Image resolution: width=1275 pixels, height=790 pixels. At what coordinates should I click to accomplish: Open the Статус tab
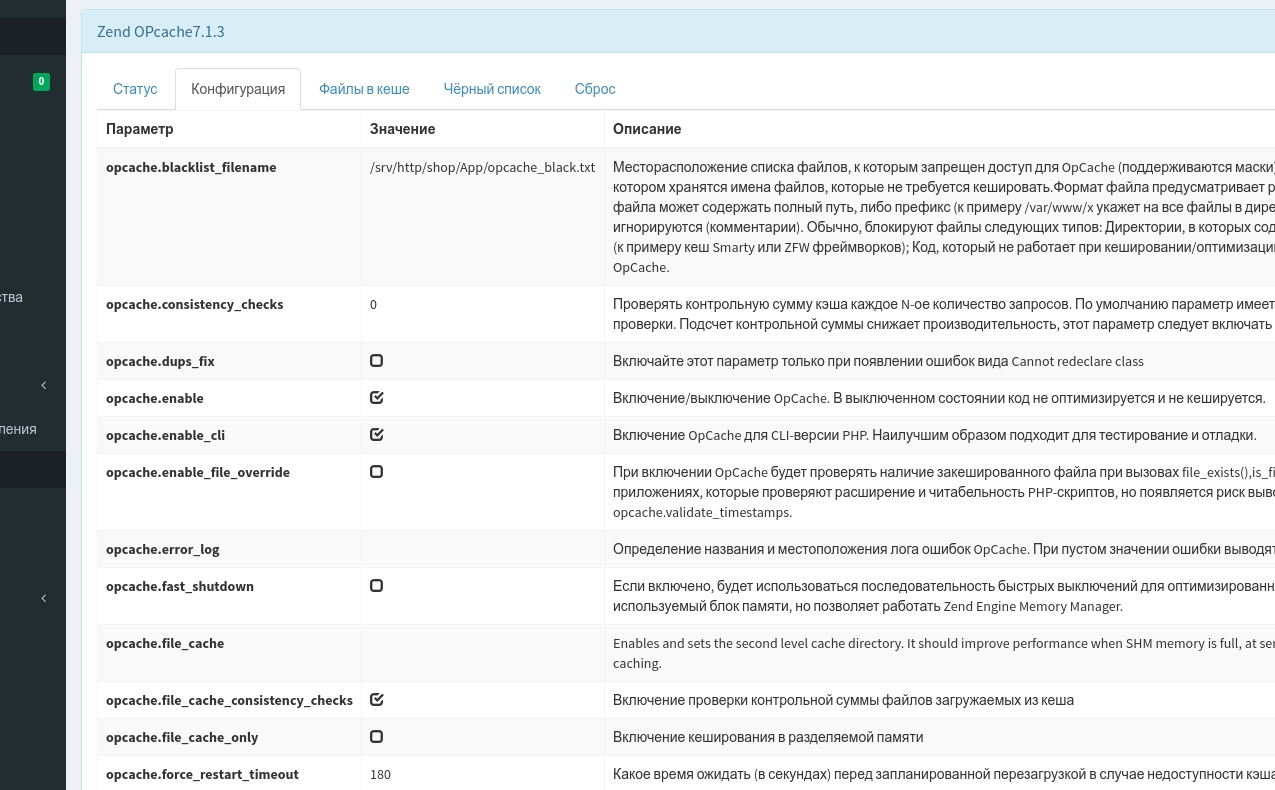[135, 89]
